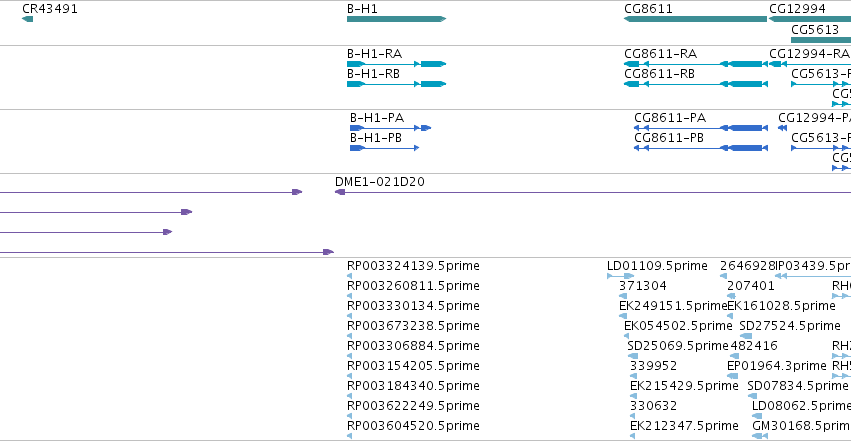The height and width of the screenshot is (441, 851).
Task: Open EST label EK249151.5prime
Action: 672,306
